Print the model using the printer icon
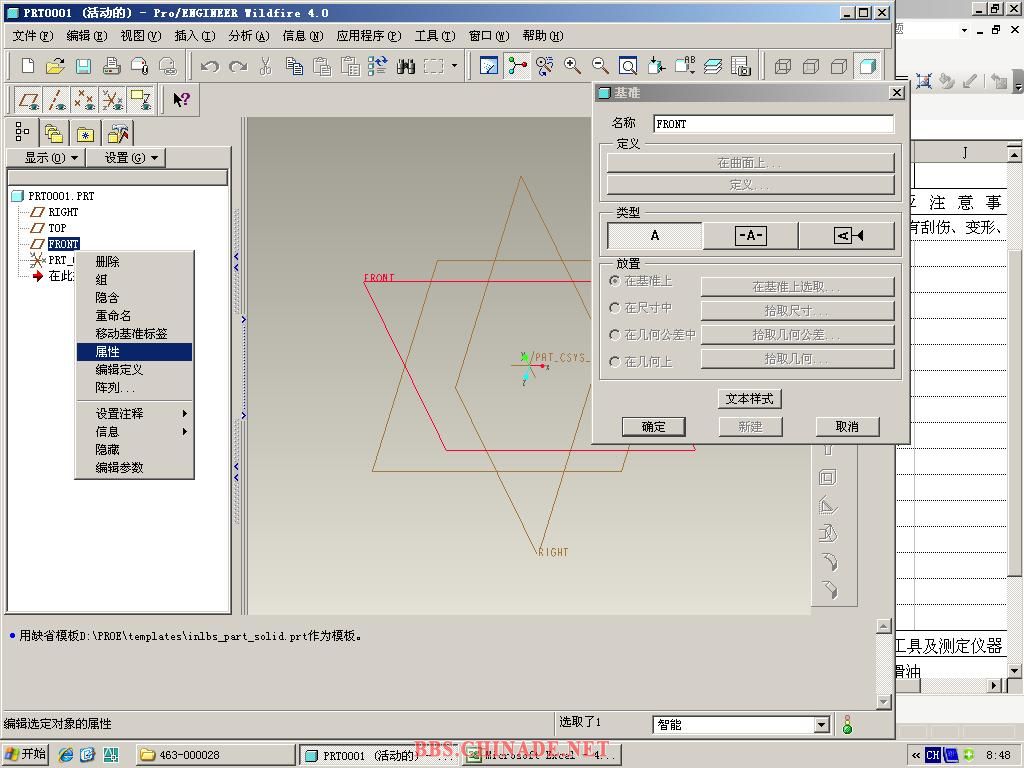This screenshot has height=768, width=1024. click(111, 66)
